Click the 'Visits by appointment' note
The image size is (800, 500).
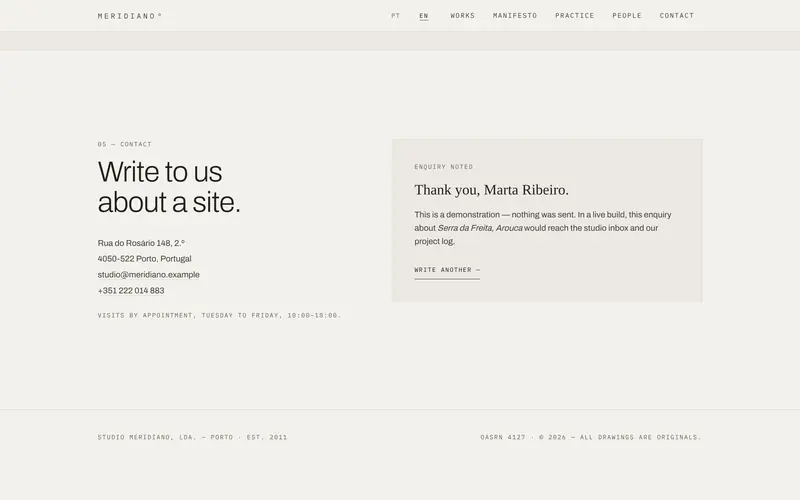click(x=219, y=315)
